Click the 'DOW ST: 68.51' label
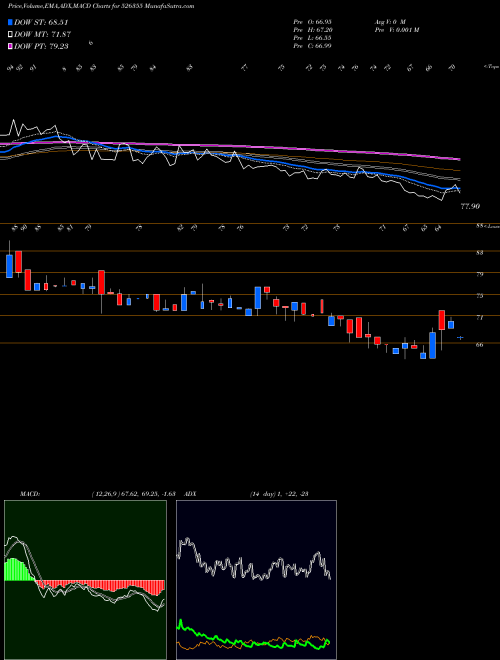The height and width of the screenshot is (660, 500). [41, 22]
